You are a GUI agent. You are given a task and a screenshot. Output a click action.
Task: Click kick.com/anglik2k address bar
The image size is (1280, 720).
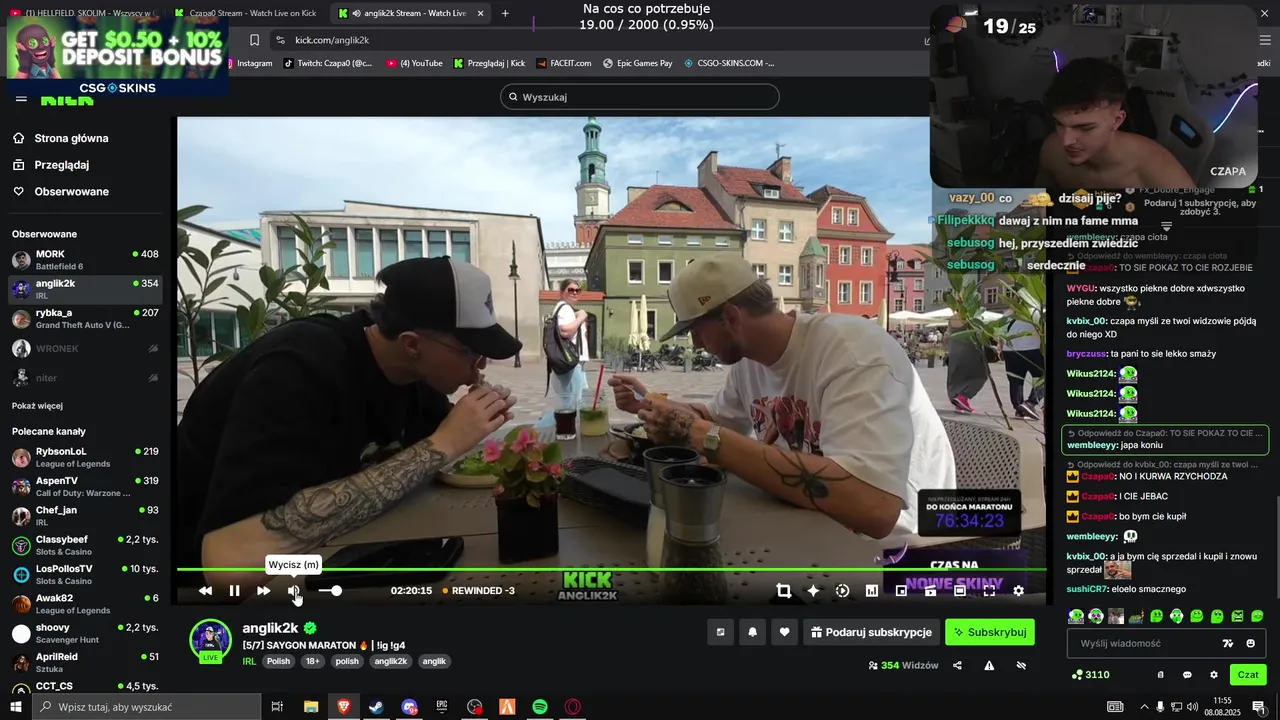tap(600, 40)
